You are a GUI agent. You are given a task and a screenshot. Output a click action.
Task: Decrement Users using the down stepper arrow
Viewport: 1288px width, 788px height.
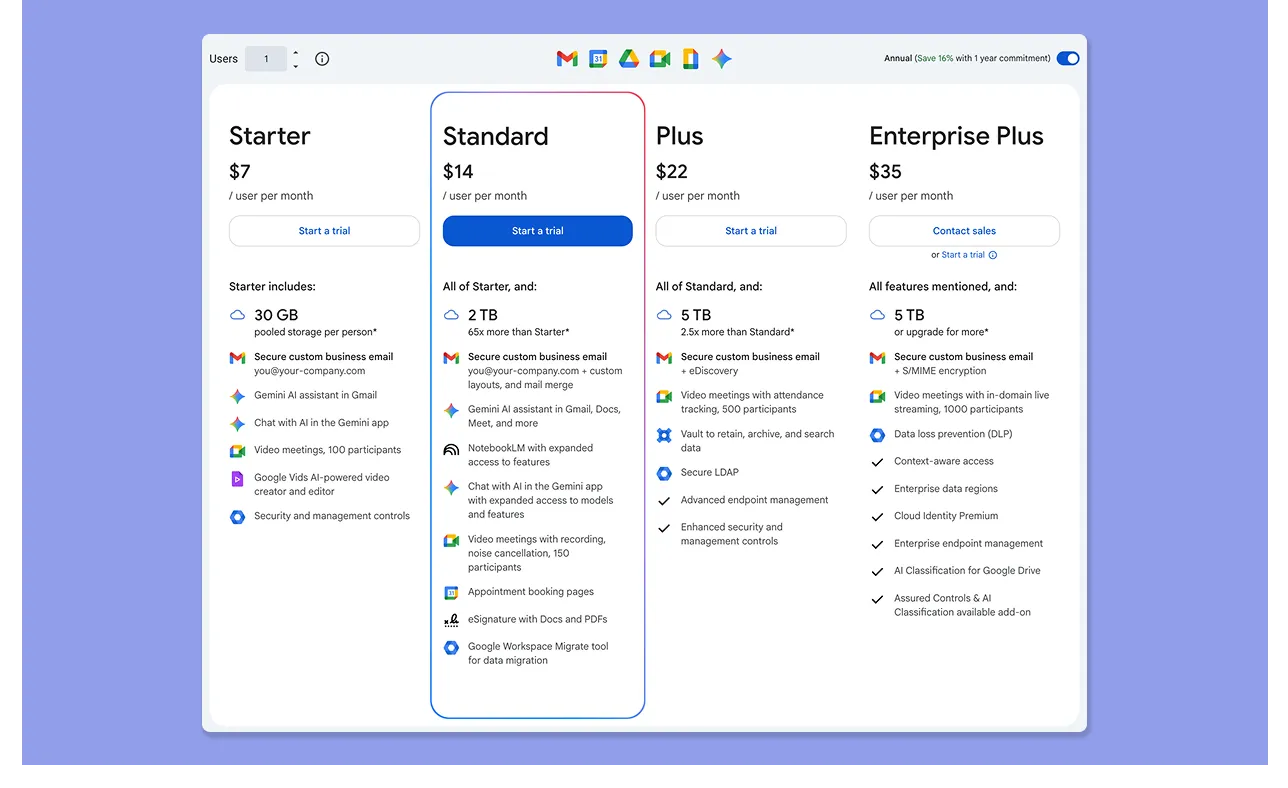pos(295,64)
